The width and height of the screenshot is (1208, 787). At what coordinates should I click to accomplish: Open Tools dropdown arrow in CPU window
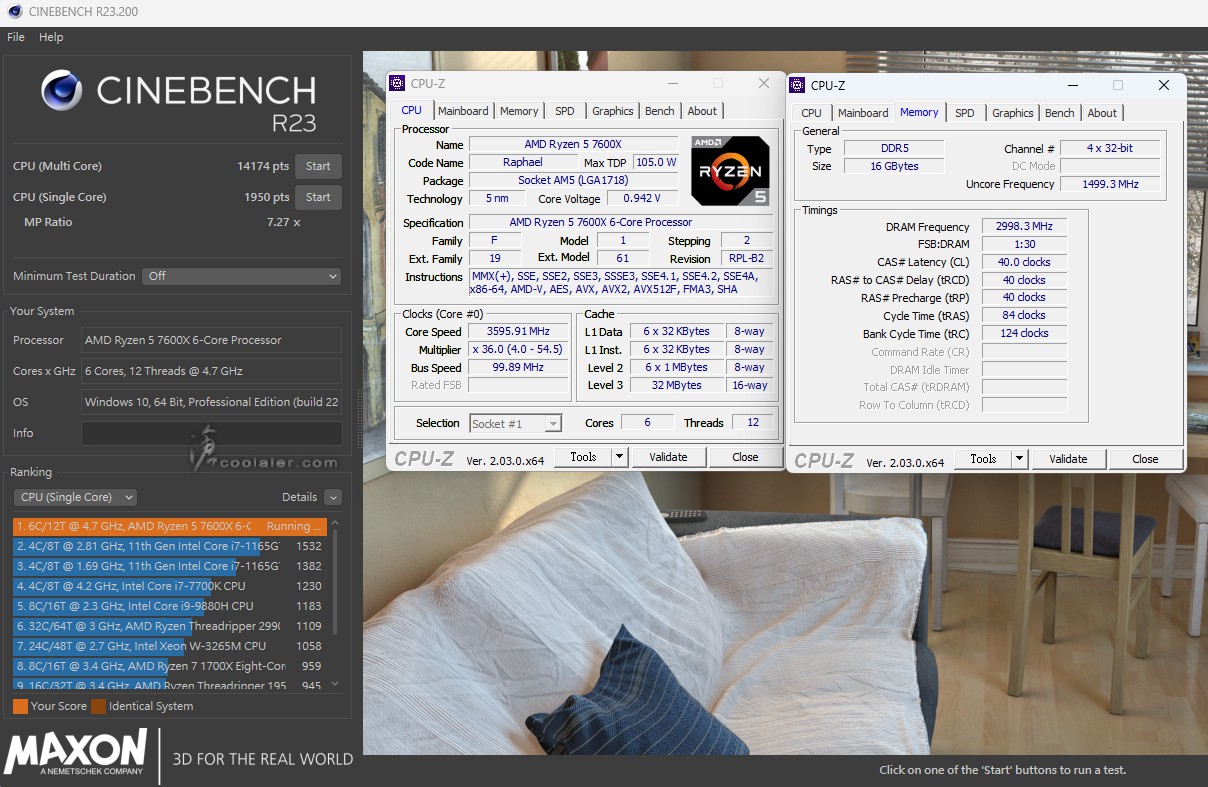[x=620, y=457]
